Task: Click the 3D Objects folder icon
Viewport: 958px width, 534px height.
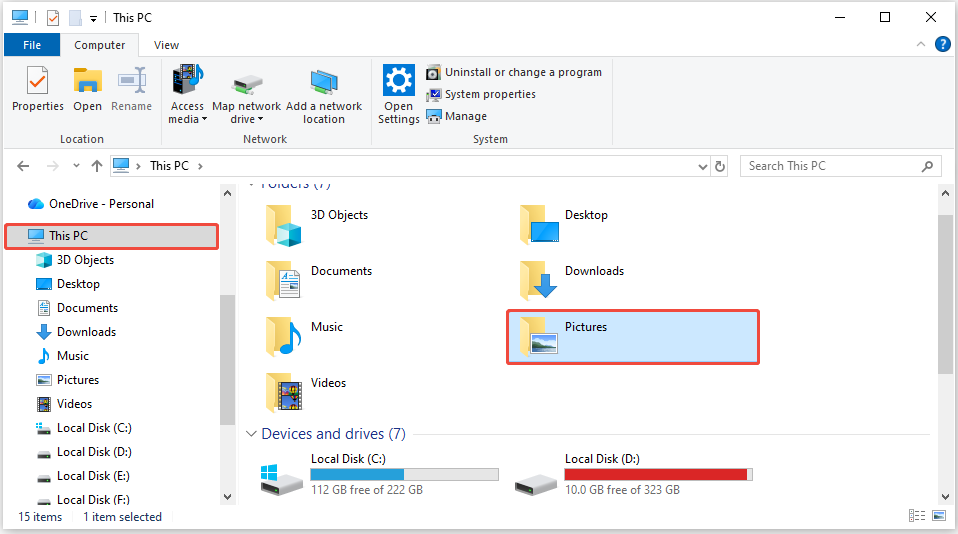Action: point(283,225)
